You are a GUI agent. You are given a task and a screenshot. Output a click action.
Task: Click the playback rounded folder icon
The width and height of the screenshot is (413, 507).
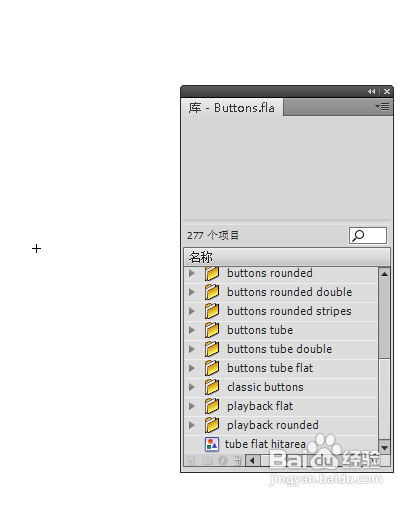[x=212, y=425]
